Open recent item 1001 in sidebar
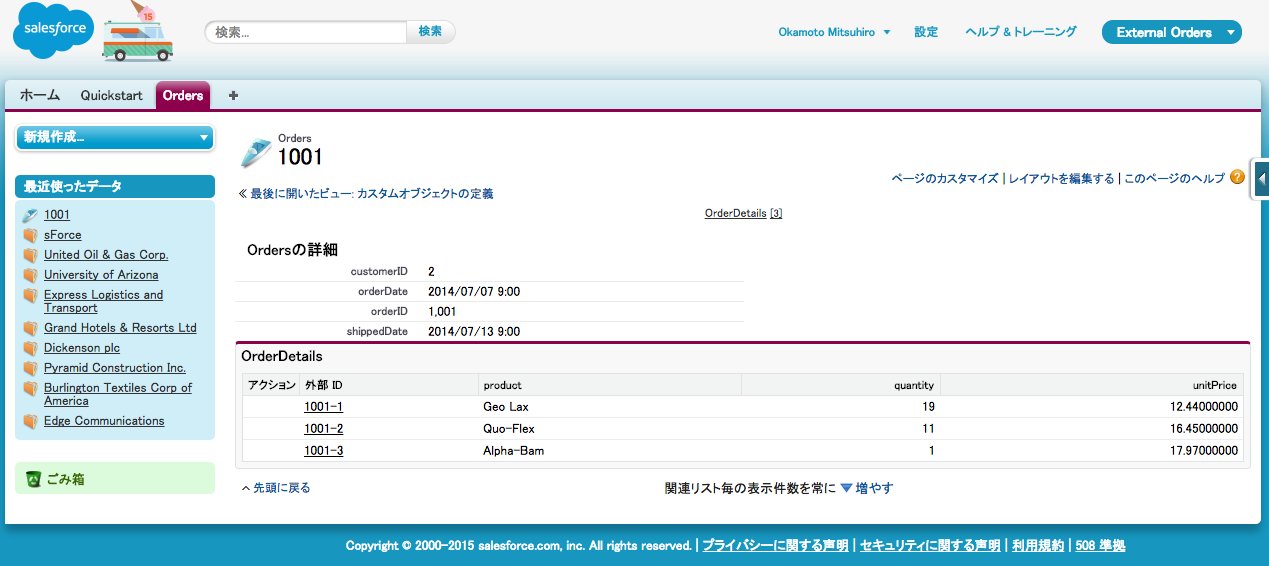The image size is (1269, 566). point(57,215)
